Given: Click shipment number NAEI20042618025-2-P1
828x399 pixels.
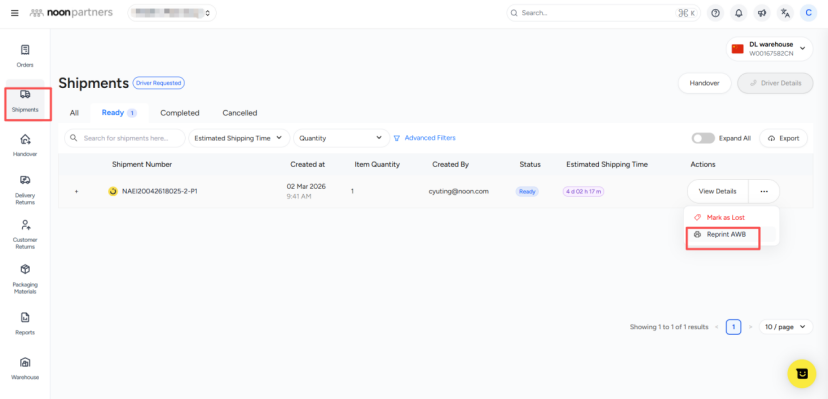Looking at the screenshot, I should (159, 192).
